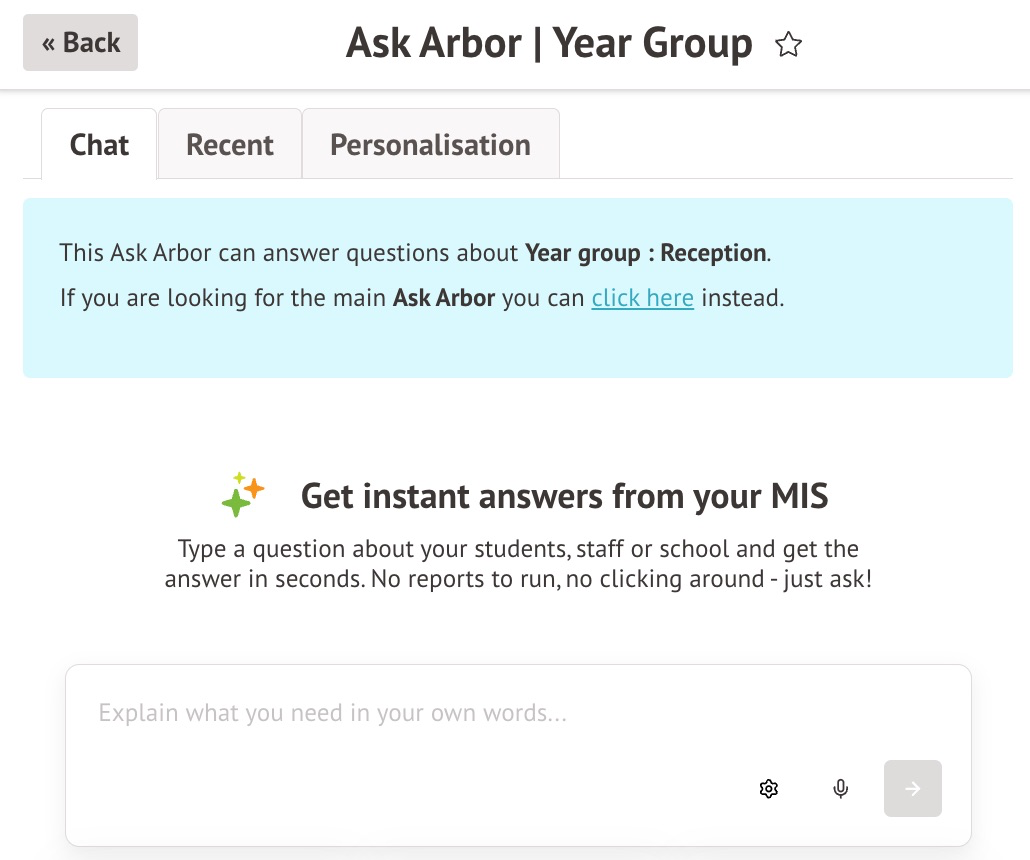This screenshot has width=1030, height=860.
Task: Start voice input with the microphone icon
Action: click(x=841, y=789)
